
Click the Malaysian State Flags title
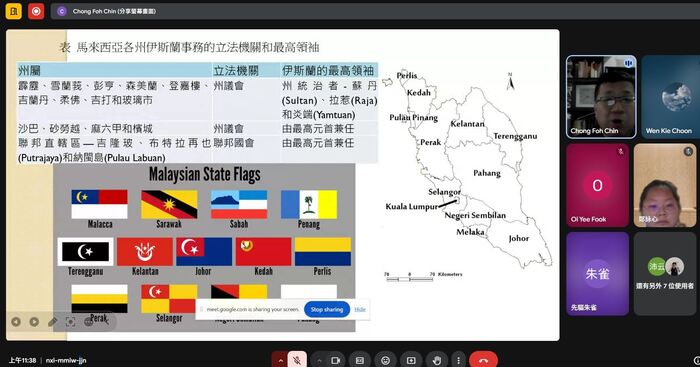[204, 175]
